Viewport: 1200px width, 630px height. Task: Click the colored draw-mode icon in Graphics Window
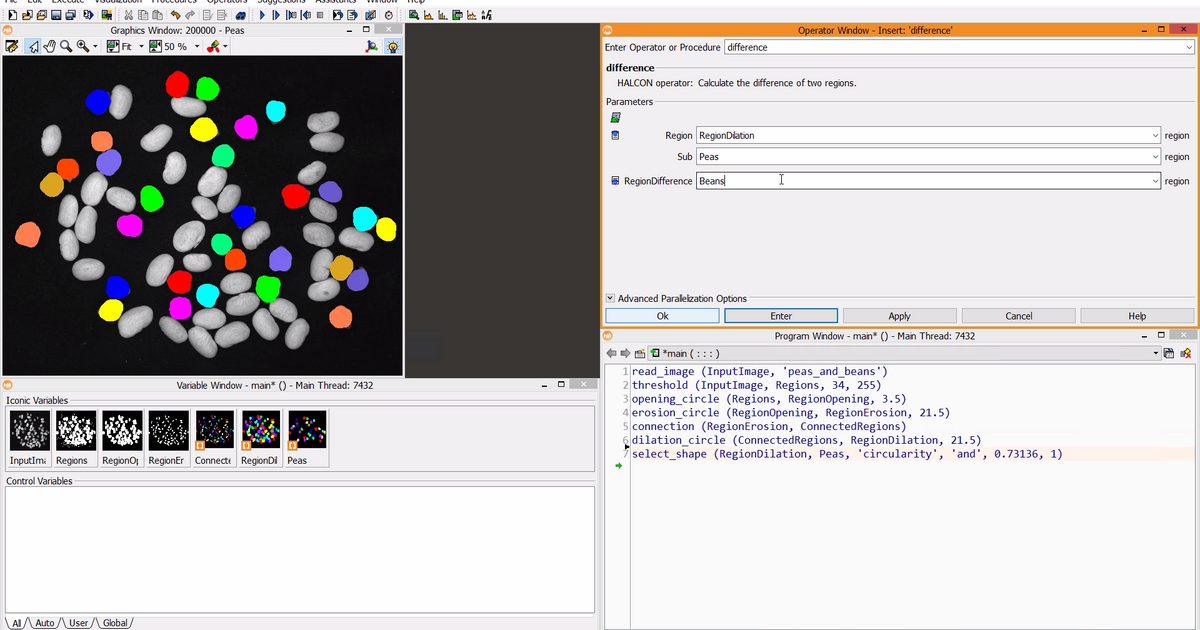(x=214, y=47)
